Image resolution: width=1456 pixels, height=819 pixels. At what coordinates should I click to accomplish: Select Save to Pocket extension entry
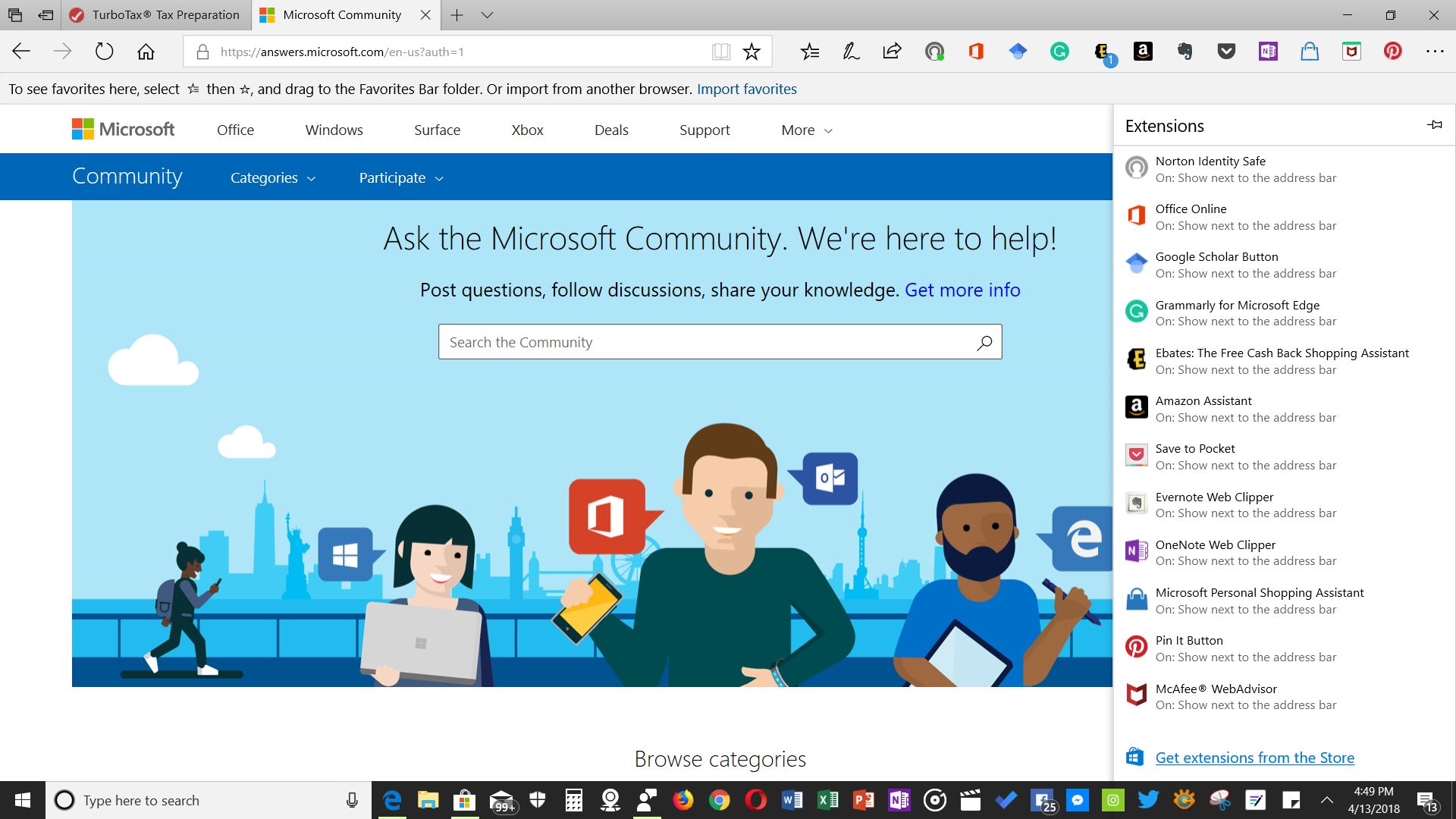pos(1283,457)
